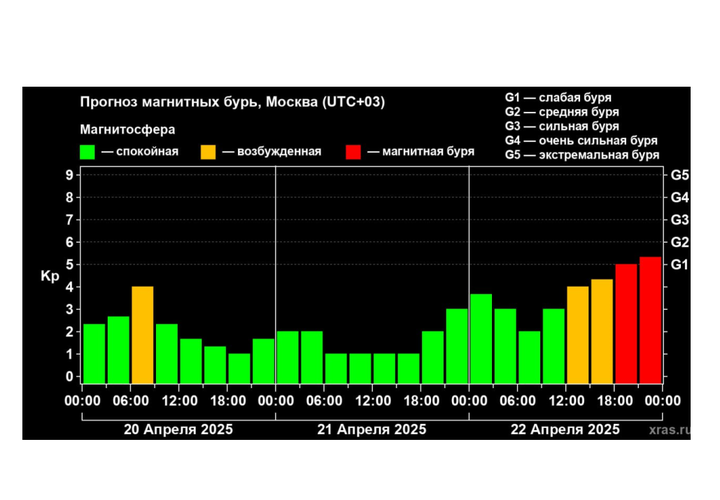The width and height of the screenshot is (720, 500).
Task: Click the tallest red bar on 22 April
Action: [650, 320]
